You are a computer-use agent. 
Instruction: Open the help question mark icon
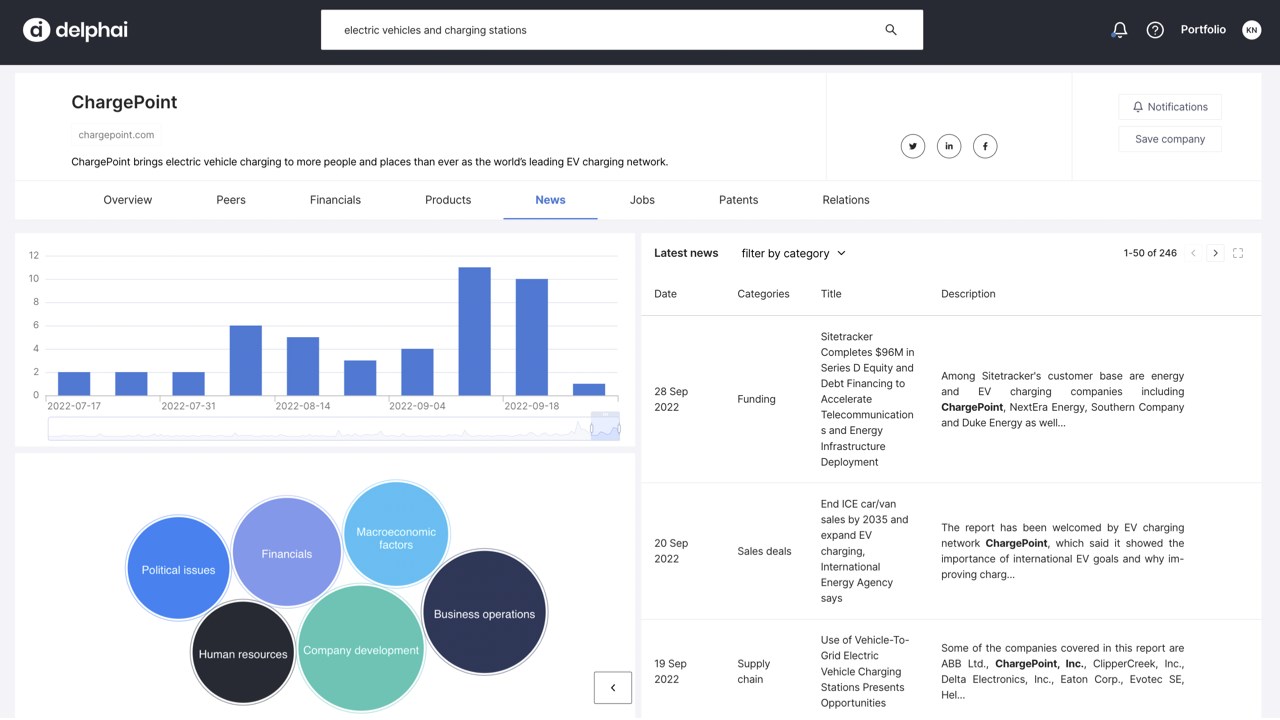point(1155,30)
